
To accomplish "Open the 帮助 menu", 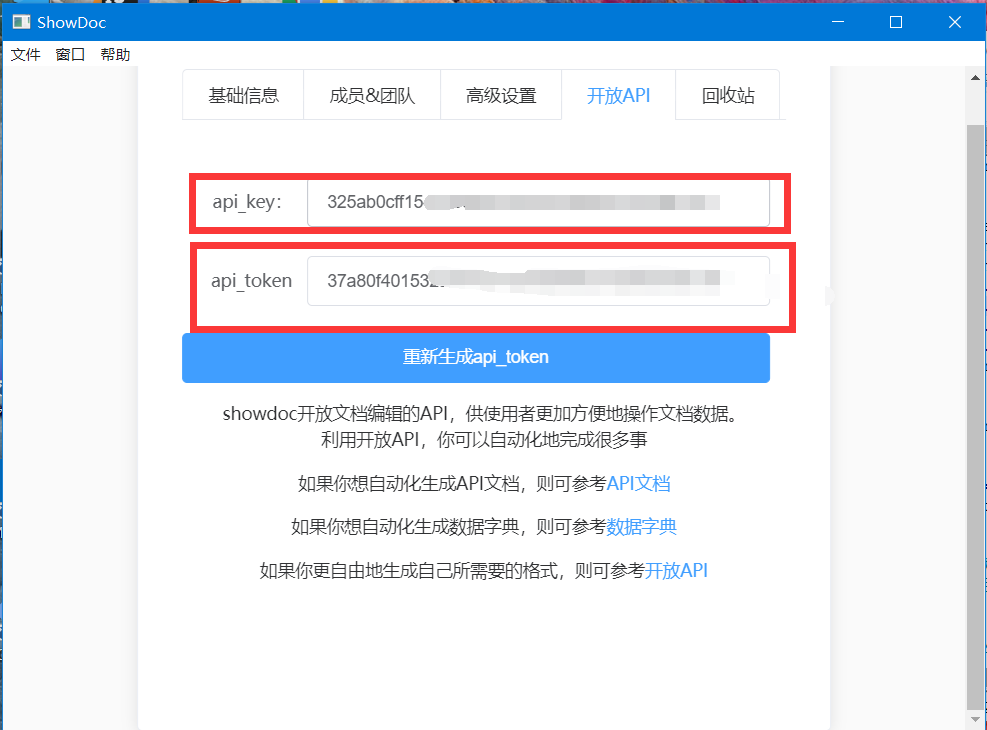I will coord(115,55).
